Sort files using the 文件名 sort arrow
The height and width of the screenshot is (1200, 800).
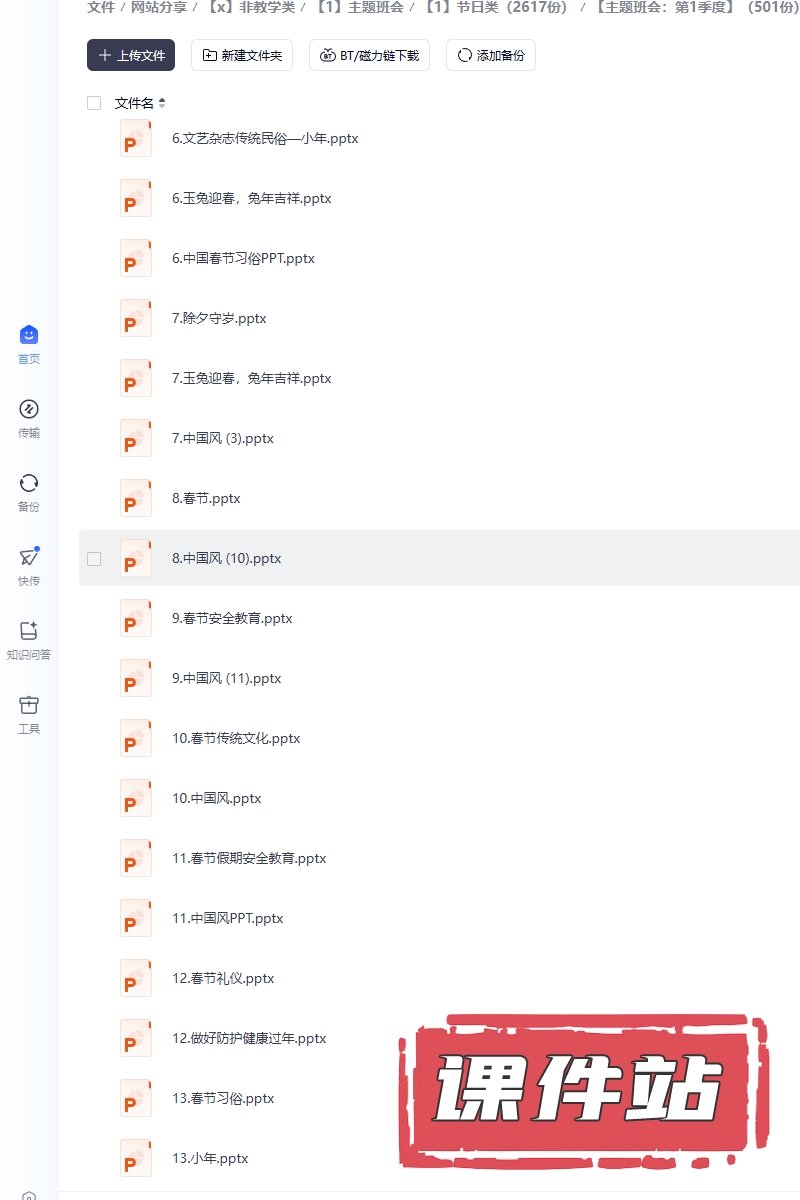point(162,103)
